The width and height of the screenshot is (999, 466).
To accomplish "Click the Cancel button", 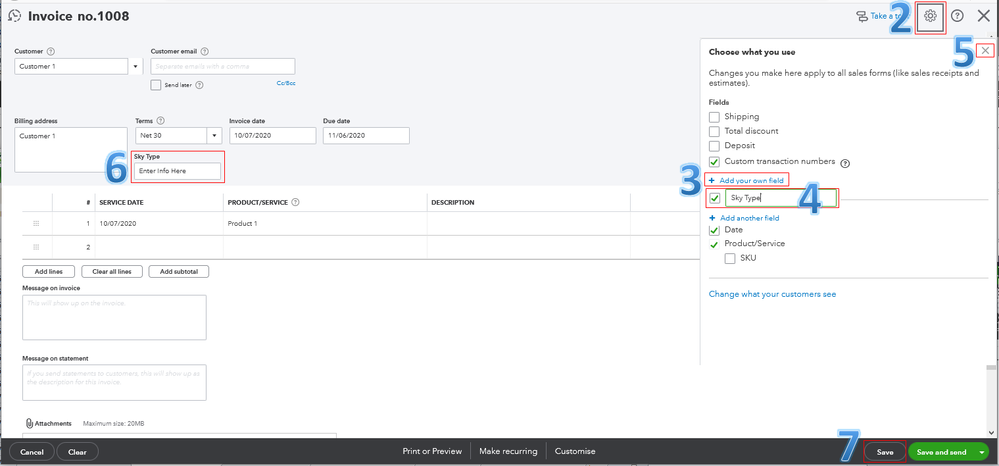I will coord(32,452).
